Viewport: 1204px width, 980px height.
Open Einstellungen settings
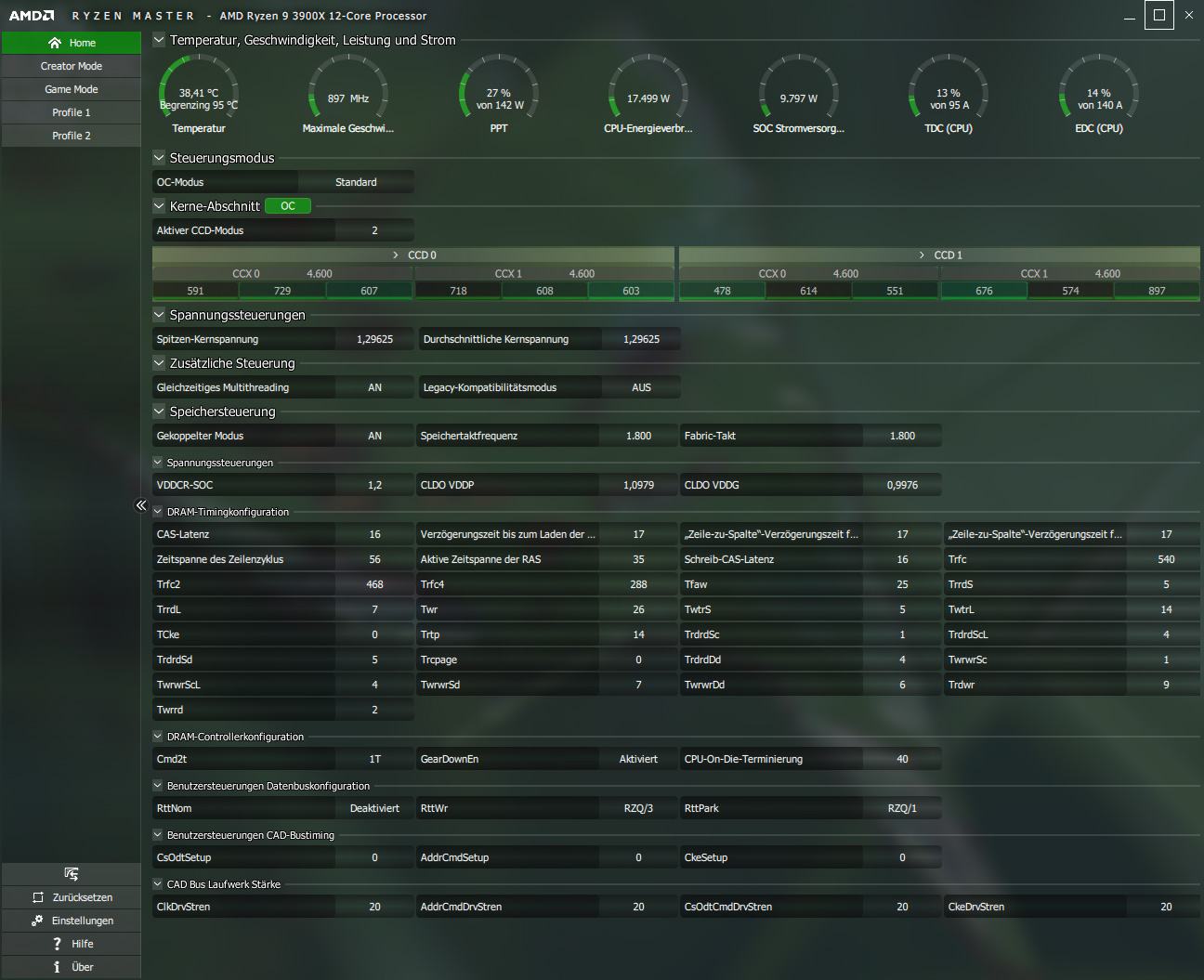pyautogui.click(x=72, y=921)
